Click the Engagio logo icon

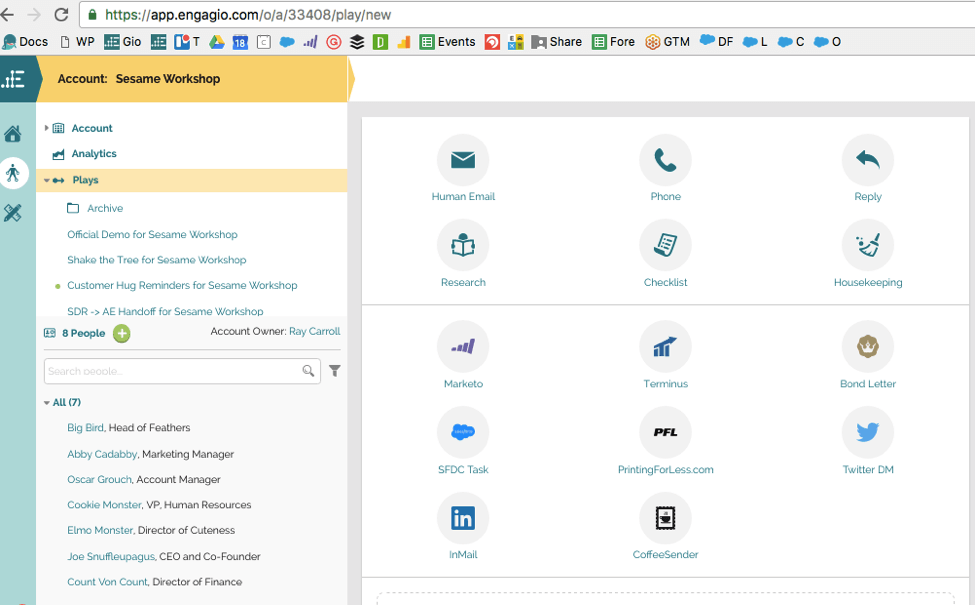[14, 79]
